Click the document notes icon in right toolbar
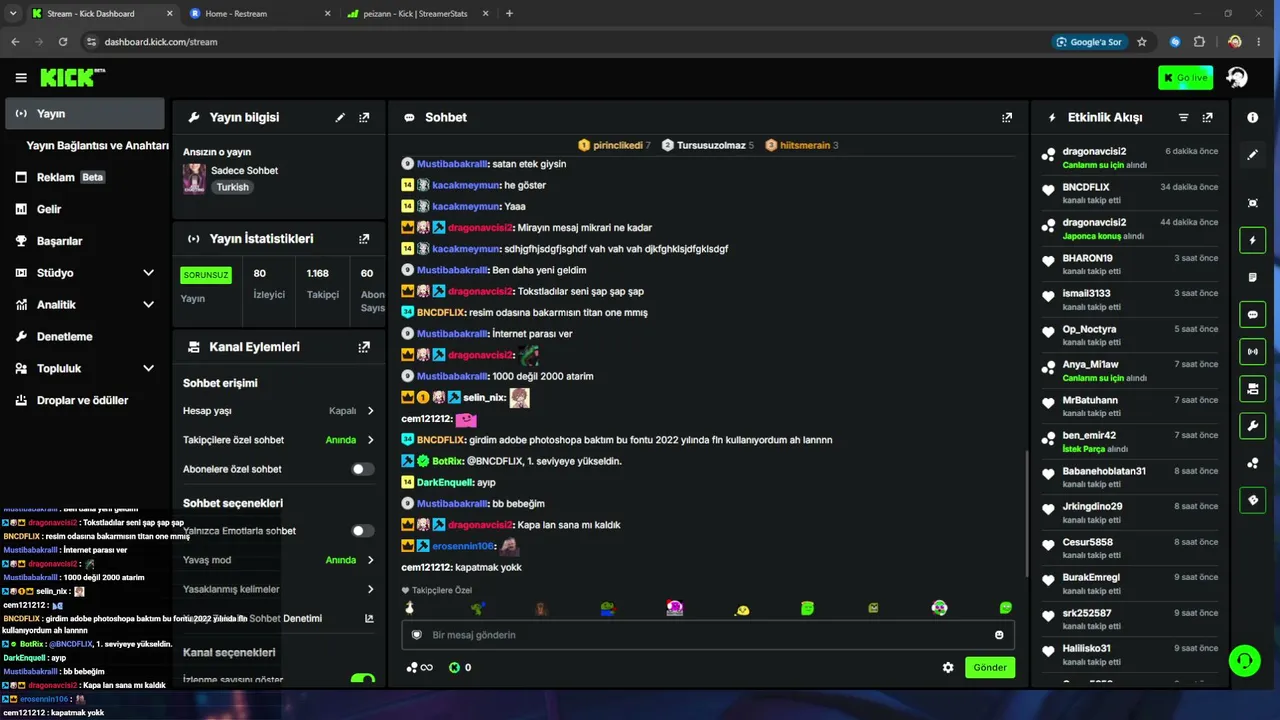 point(1253,277)
